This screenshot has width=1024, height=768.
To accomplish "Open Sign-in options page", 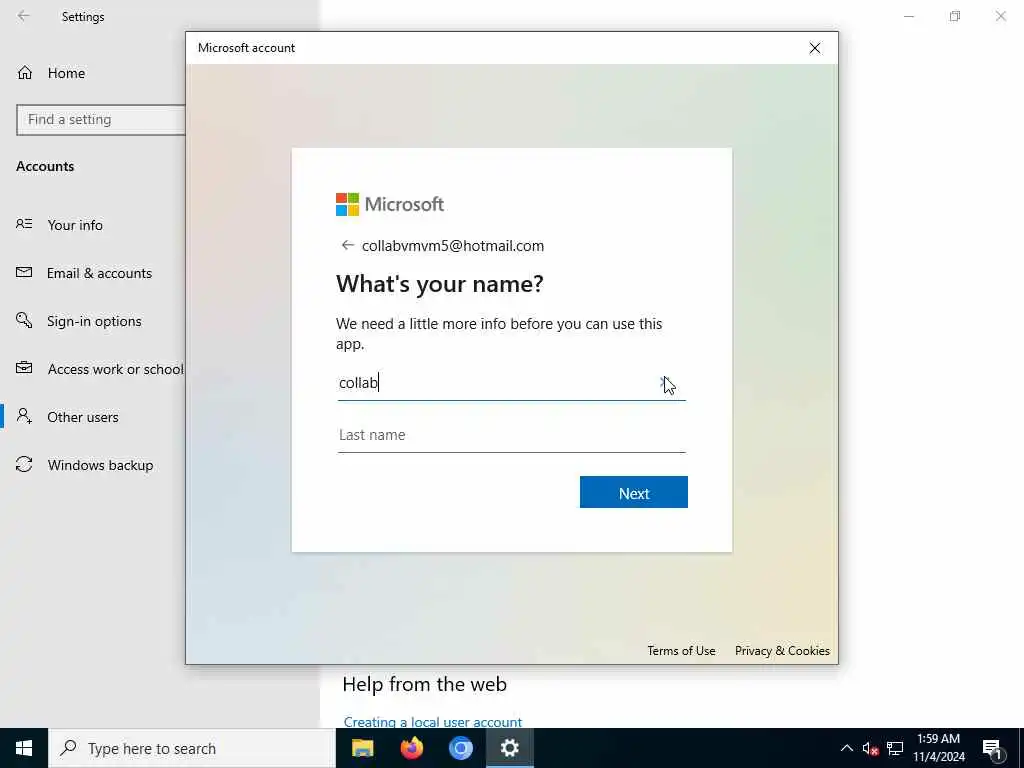I will pyautogui.click(x=94, y=321).
